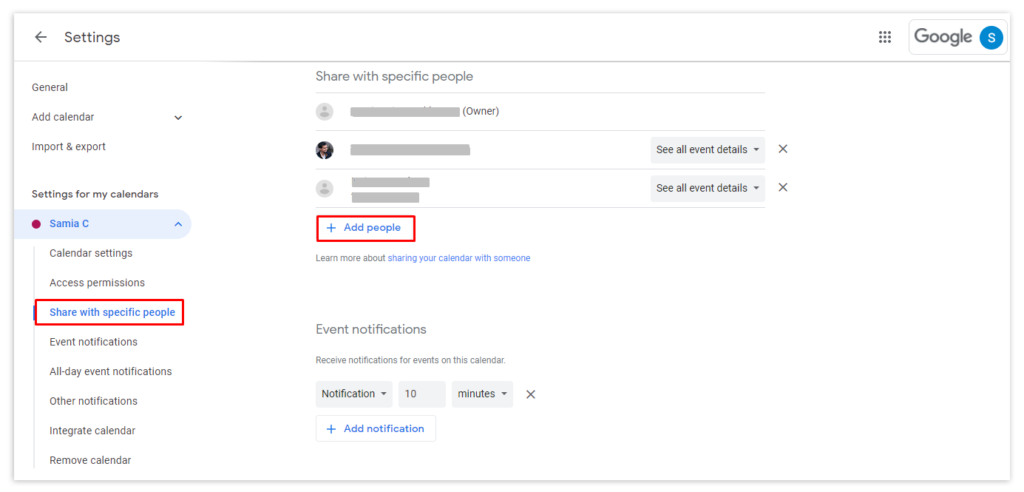This screenshot has width=1024, height=492.
Task: Open the minutes unit dropdown
Action: click(x=482, y=394)
